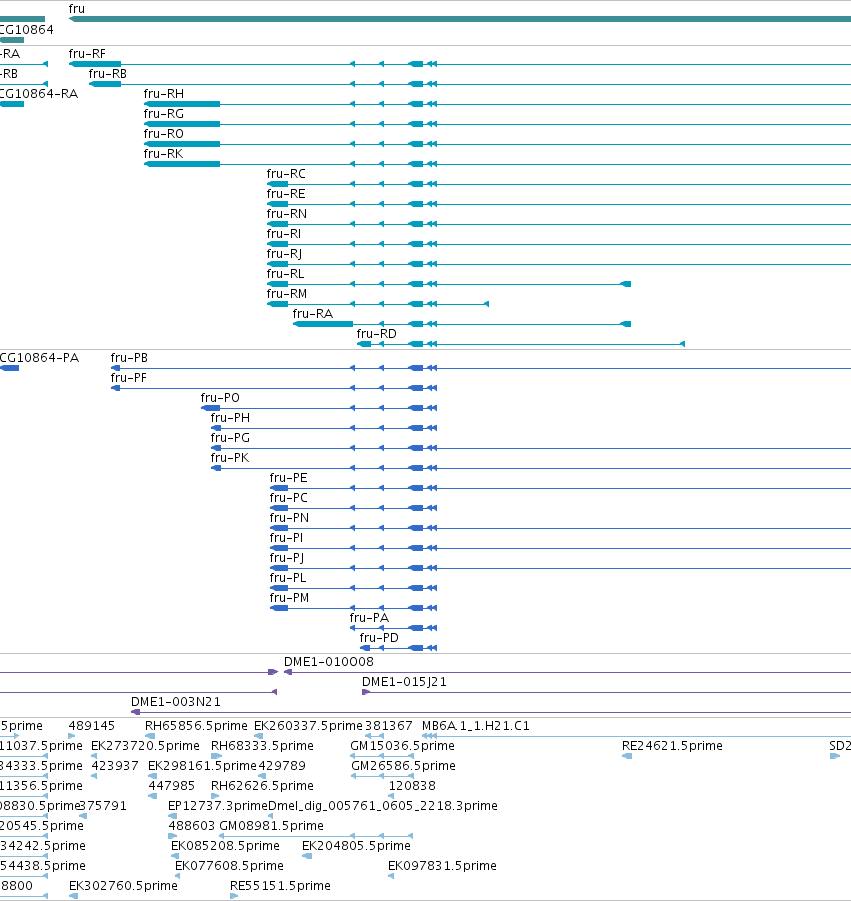Select the fru-RI transcript label
Viewport: 851px width, 901px height.
tap(284, 234)
